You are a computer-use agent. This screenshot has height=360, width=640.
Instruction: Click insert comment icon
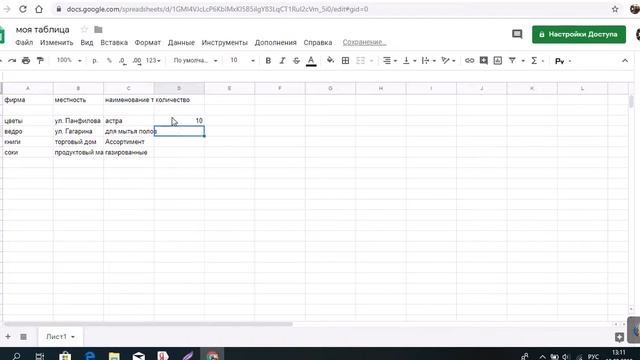click(x=484, y=60)
